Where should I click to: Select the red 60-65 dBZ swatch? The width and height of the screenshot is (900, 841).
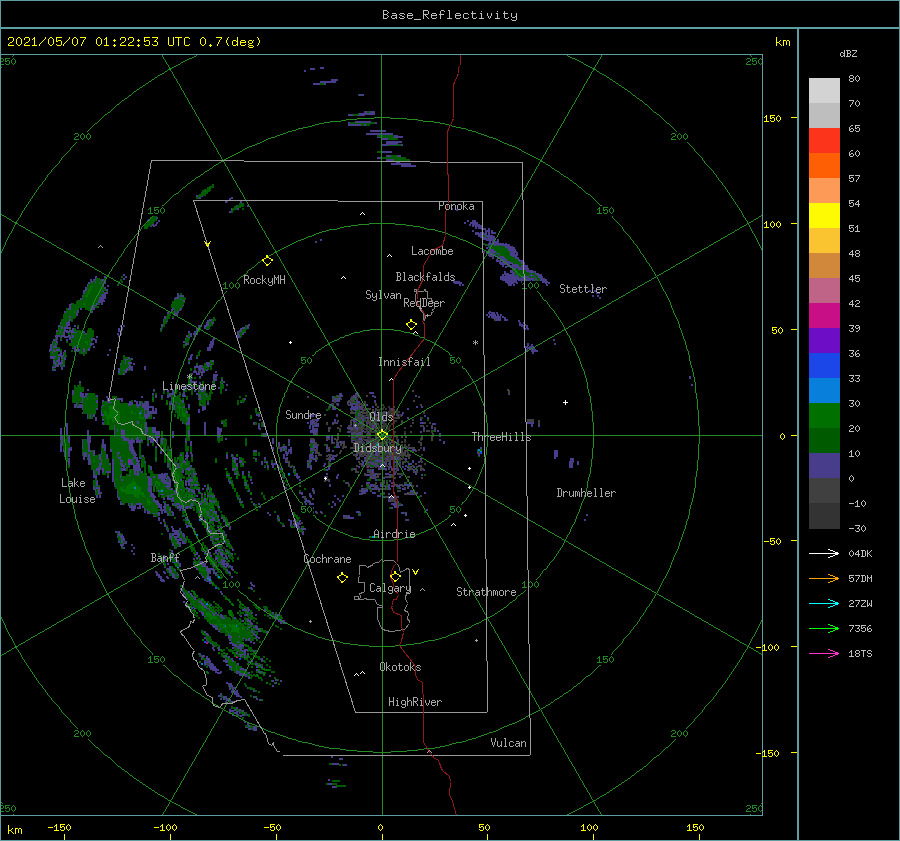click(824, 141)
